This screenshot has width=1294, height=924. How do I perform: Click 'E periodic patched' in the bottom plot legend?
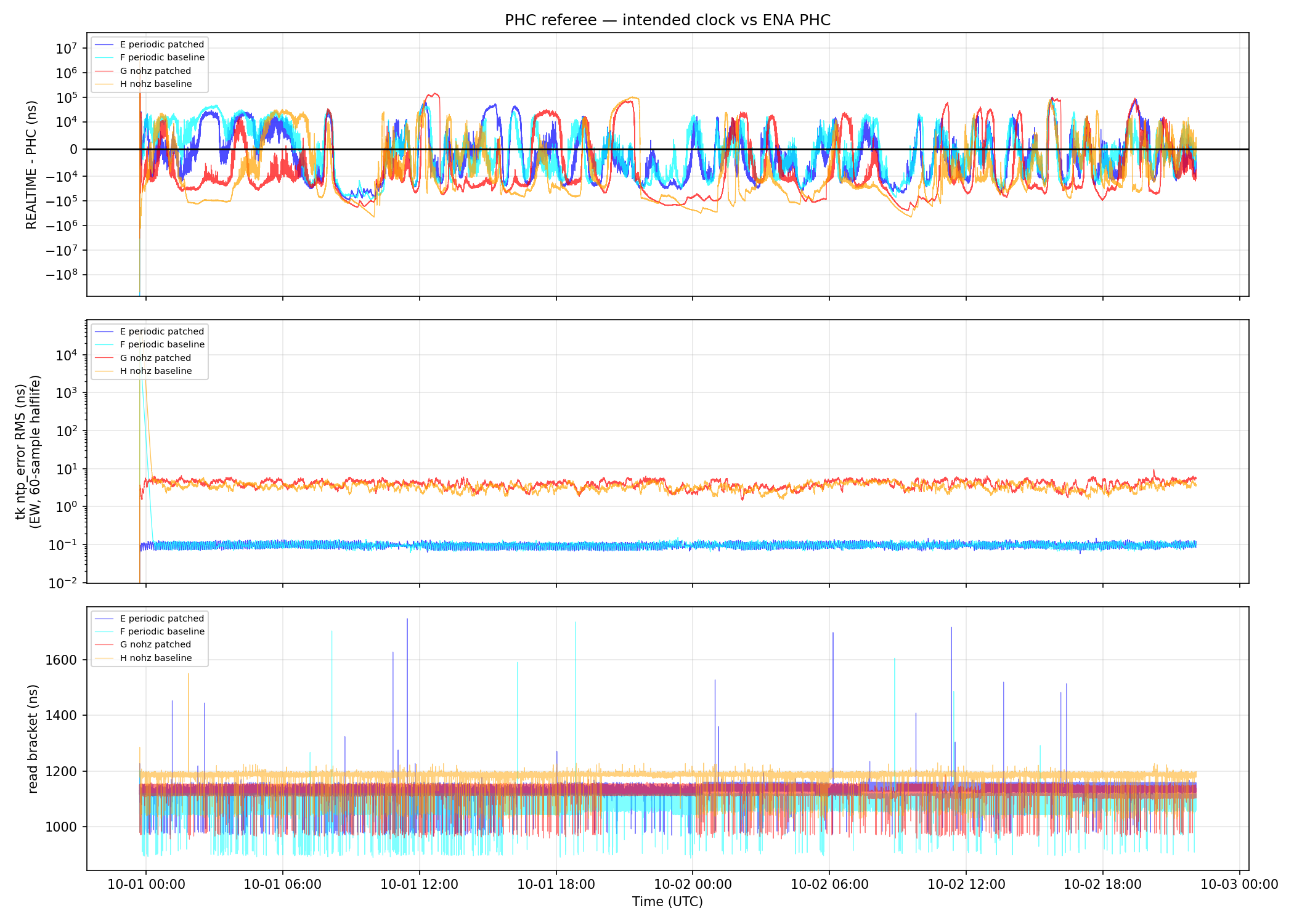point(162,618)
